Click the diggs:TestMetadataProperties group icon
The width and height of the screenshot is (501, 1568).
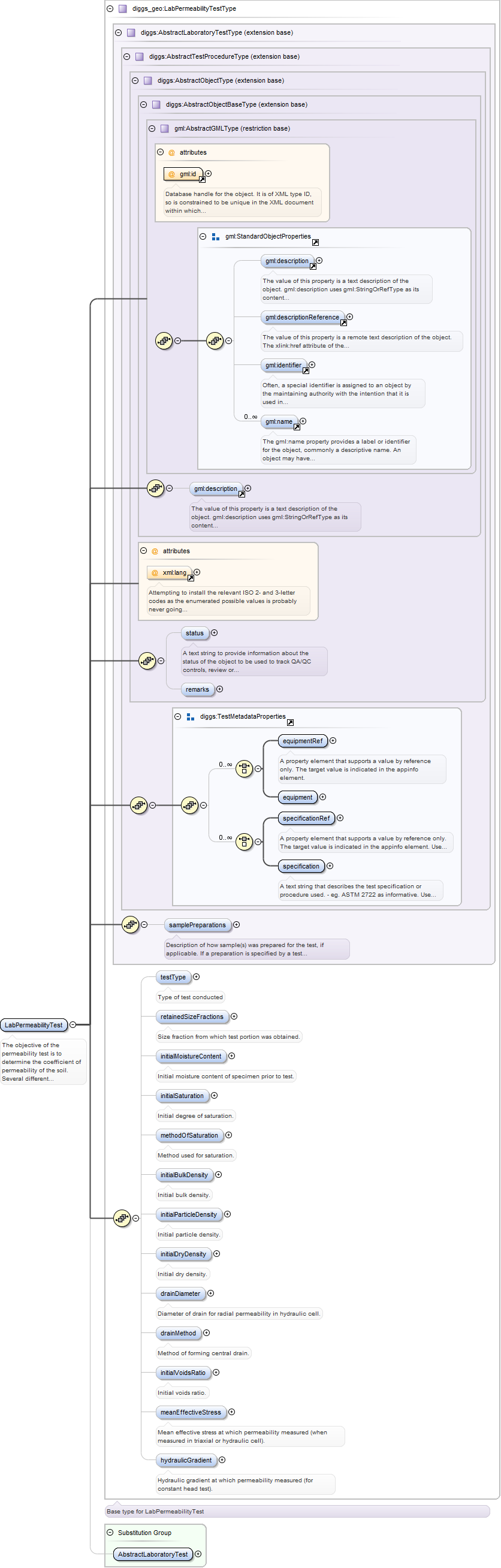point(190,717)
